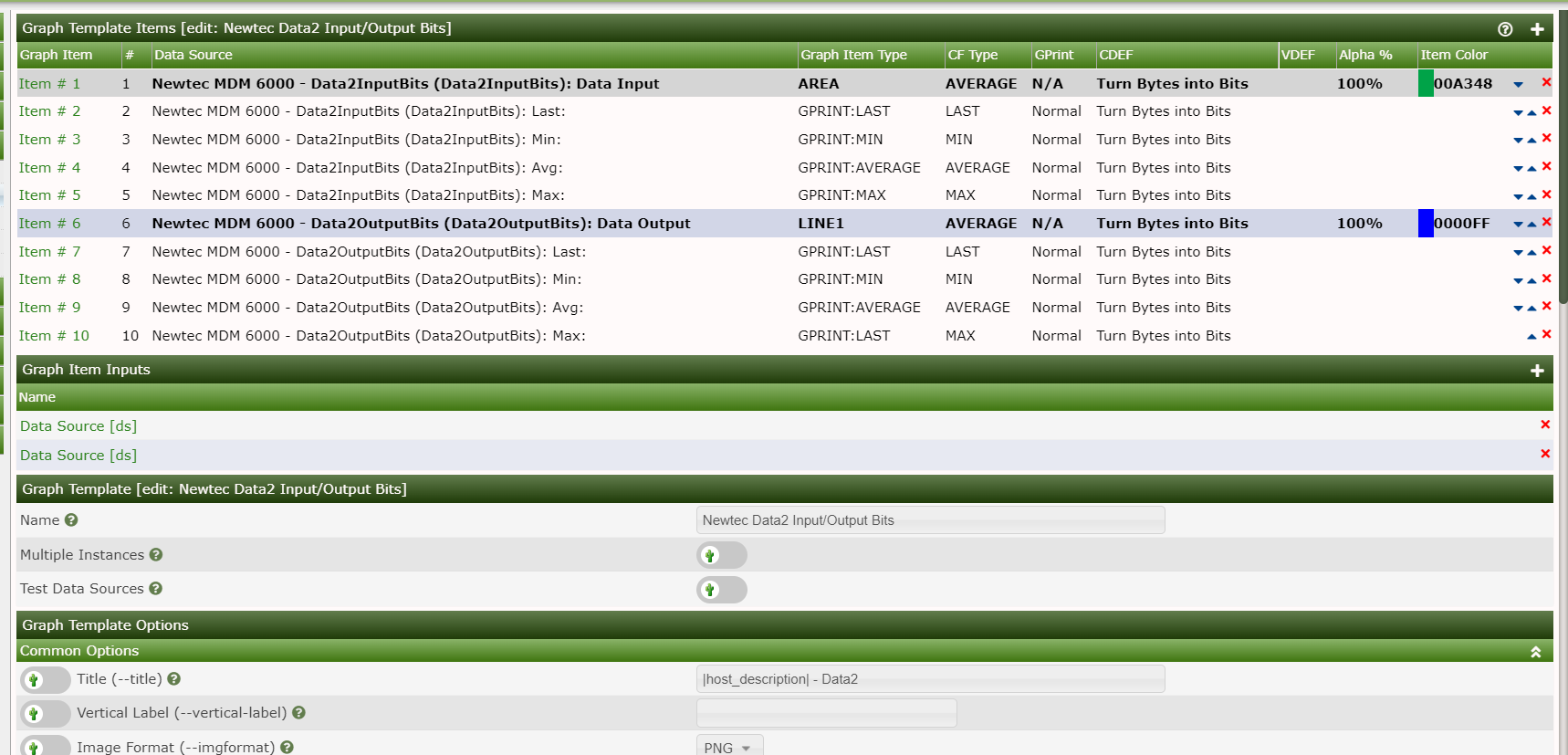Focus the Title input with |host_description| - Data2
1568x755 pixels.
(x=930, y=679)
